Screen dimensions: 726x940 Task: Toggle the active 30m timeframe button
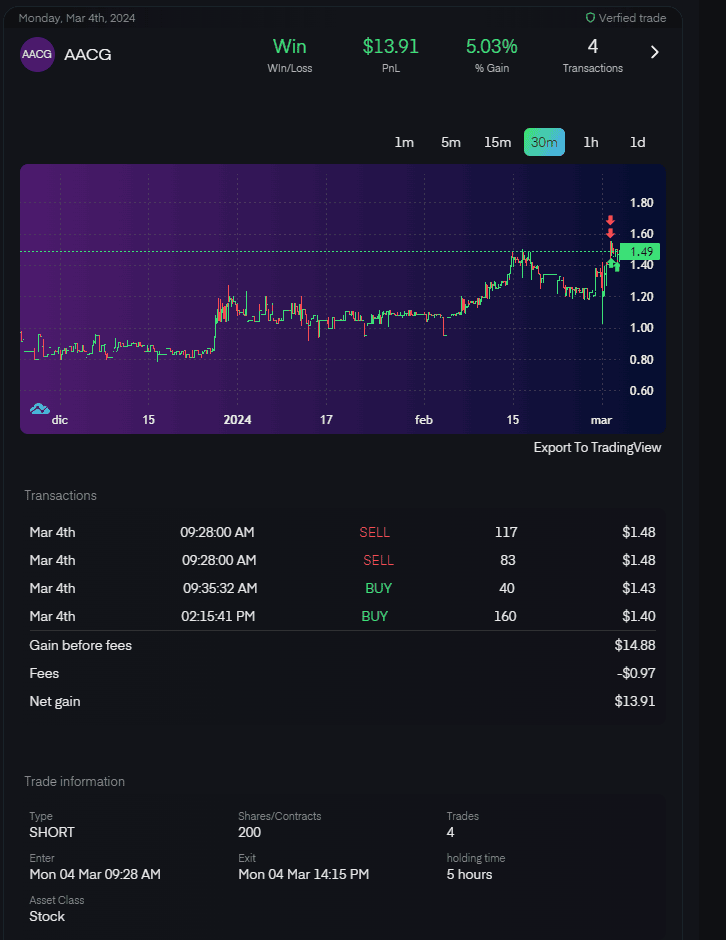click(x=544, y=142)
